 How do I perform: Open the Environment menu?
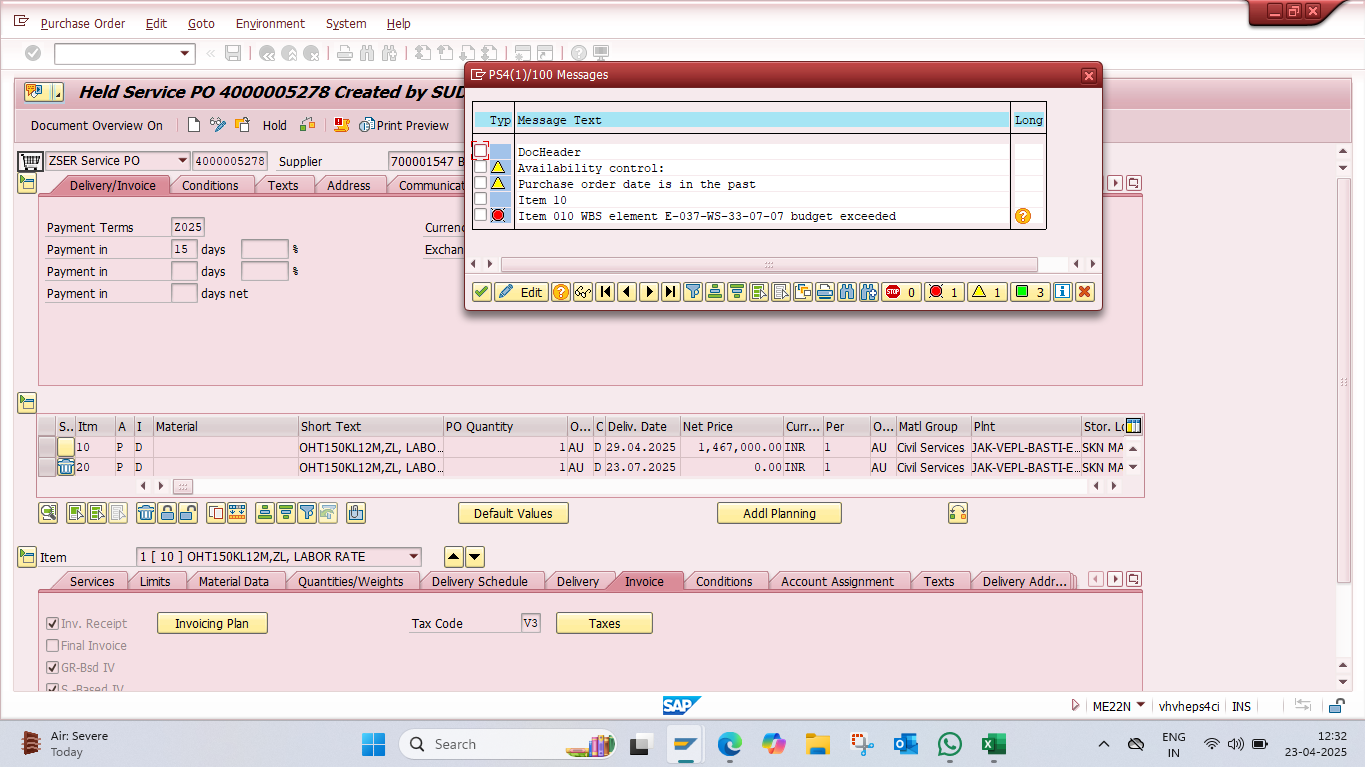point(270,23)
